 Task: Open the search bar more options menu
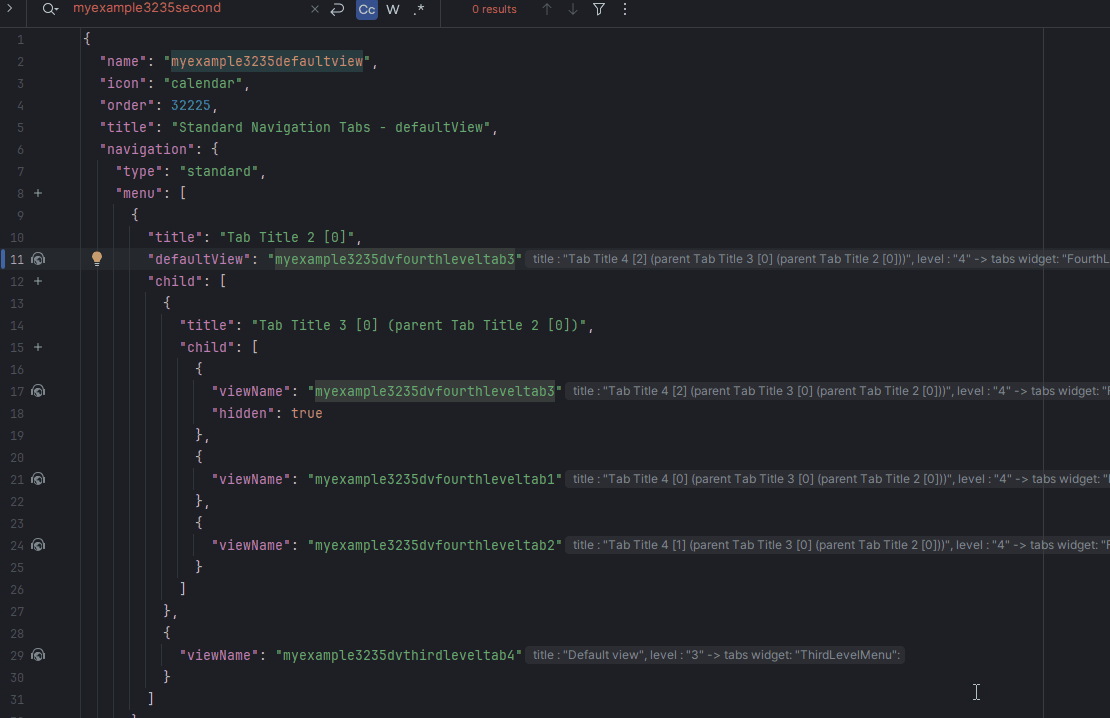click(624, 9)
